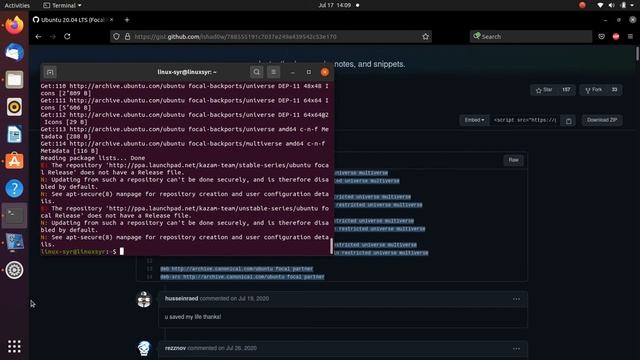Open the terminal hamburger menu

[273, 72]
